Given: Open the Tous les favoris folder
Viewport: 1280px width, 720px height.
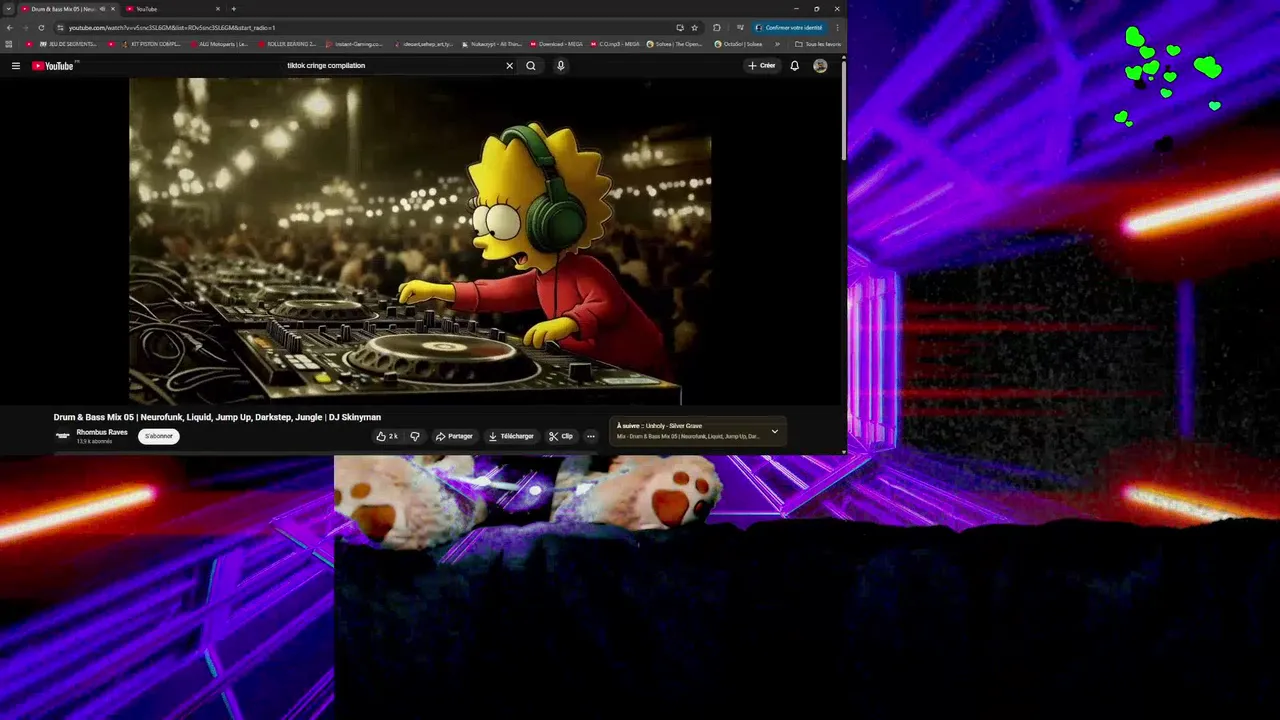Looking at the screenshot, I should pos(818,44).
